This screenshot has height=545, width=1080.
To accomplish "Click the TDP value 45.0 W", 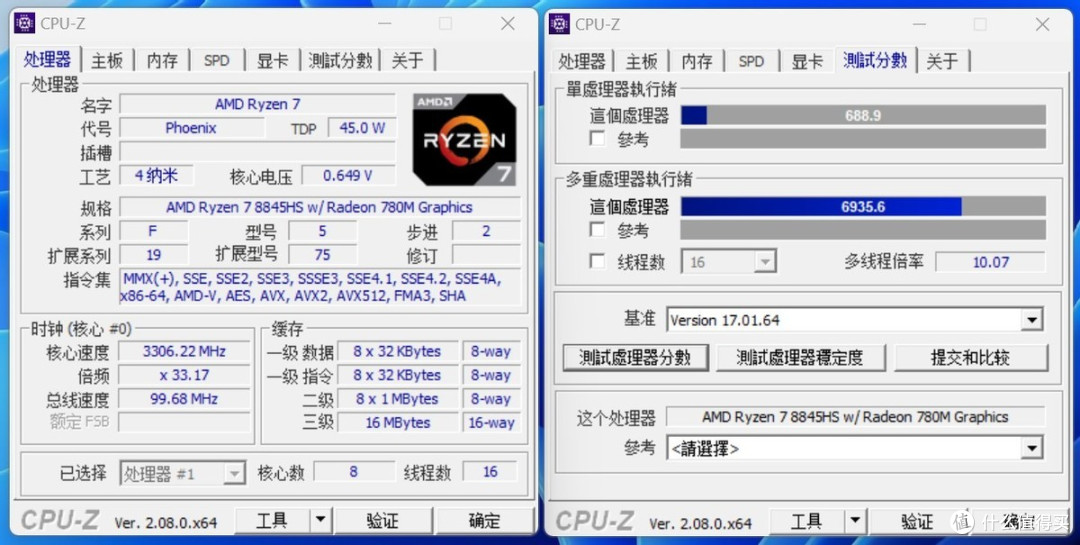I will tap(362, 127).
